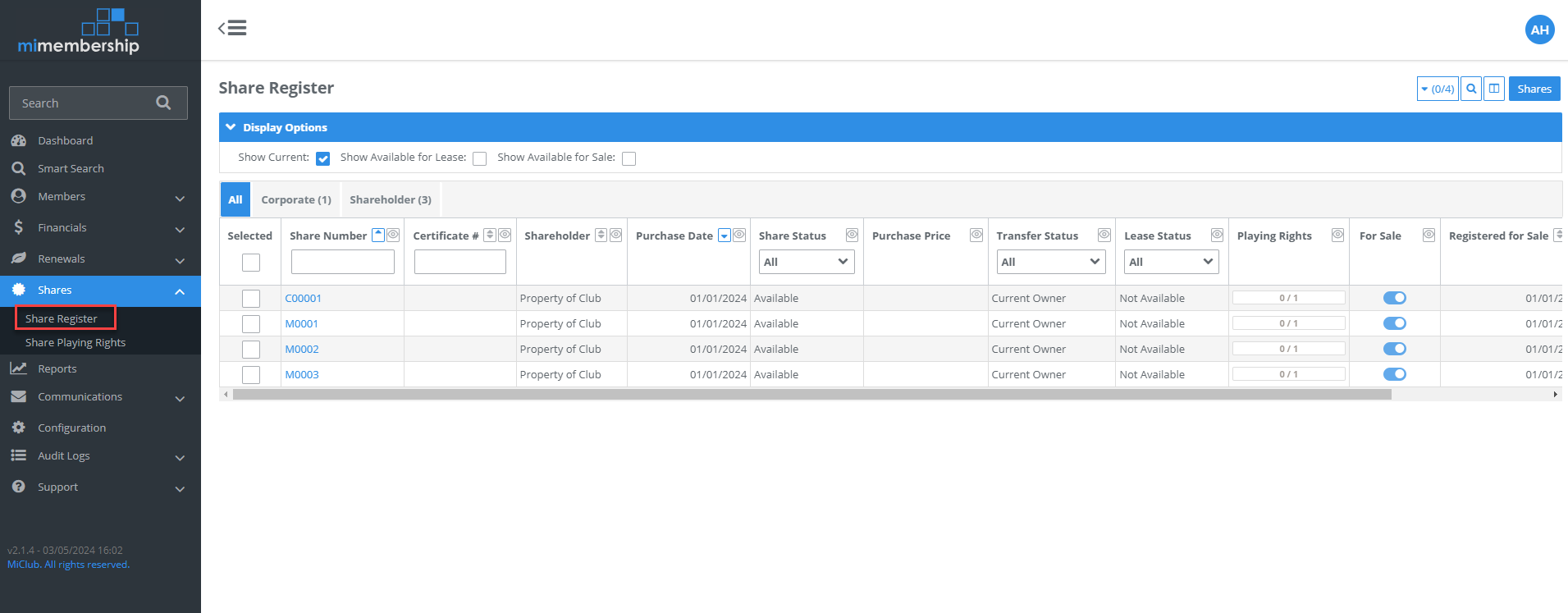Open the Share Status filter dropdown

pyautogui.click(x=807, y=262)
